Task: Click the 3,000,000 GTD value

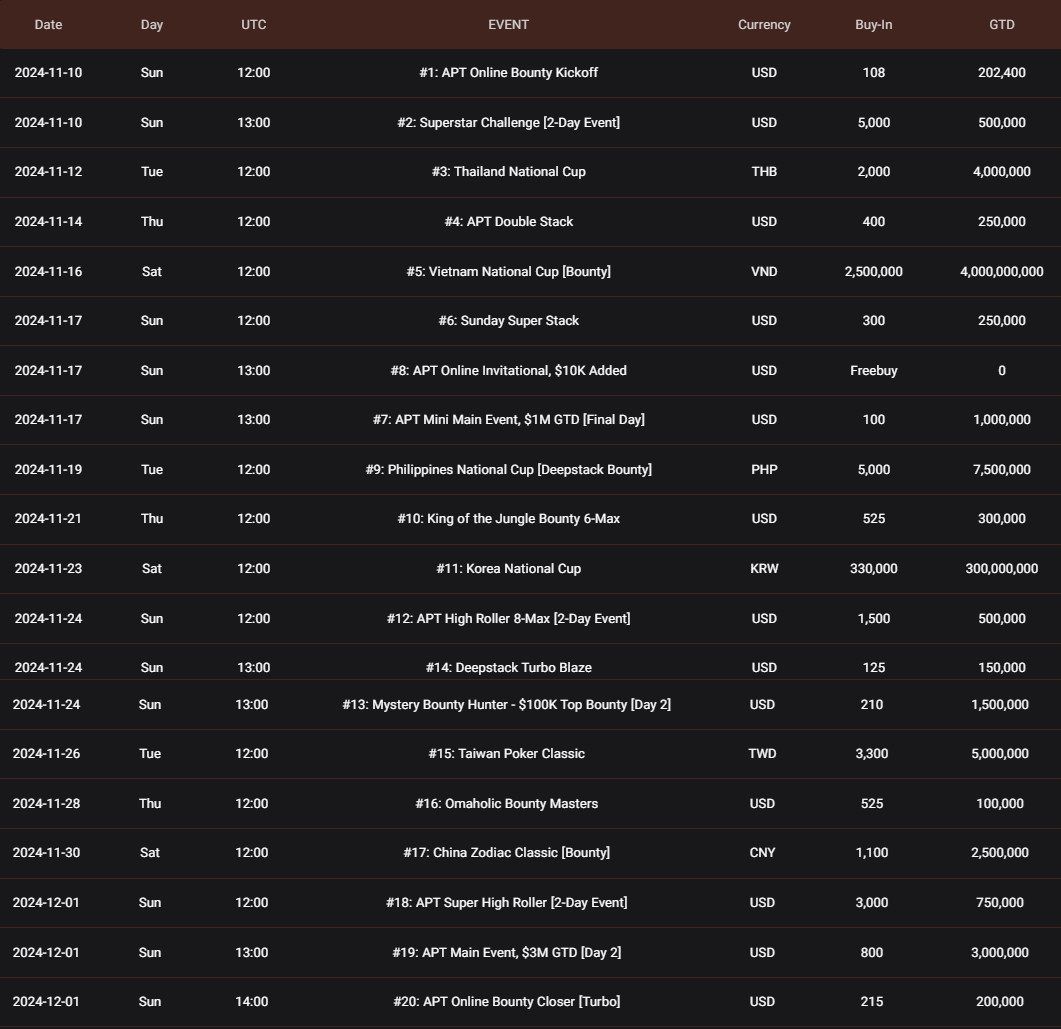Action: (x=999, y=953)
